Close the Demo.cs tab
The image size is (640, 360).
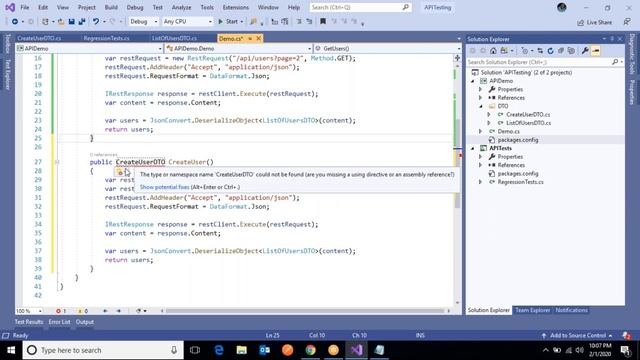(258, 38)
